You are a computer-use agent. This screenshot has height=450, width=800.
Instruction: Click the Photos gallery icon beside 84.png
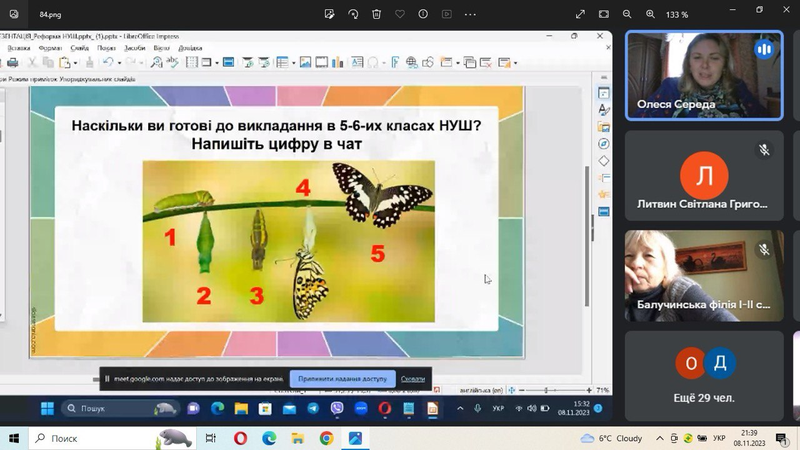(x=14, y=14)
